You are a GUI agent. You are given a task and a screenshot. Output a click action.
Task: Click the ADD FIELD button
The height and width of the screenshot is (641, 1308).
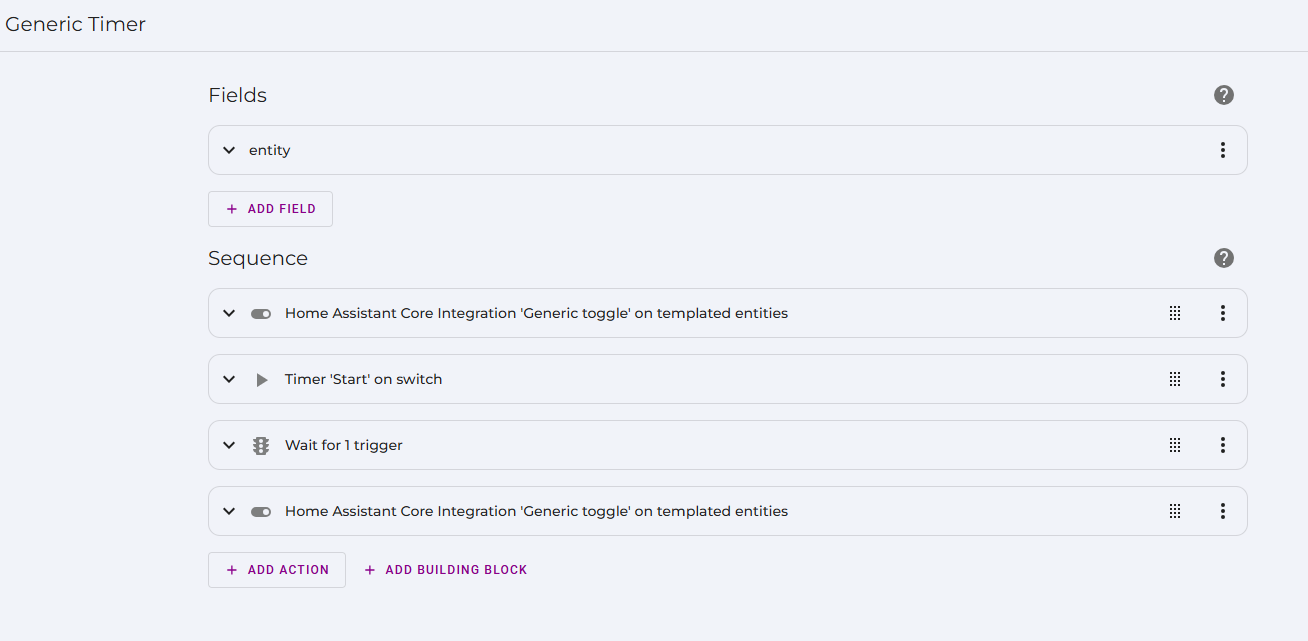click(270, 209)
